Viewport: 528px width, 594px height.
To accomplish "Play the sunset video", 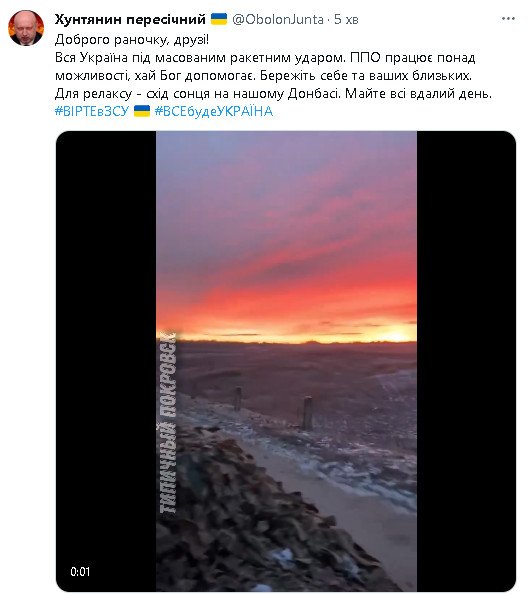I will pyautogui.click(x=286, y=361).
